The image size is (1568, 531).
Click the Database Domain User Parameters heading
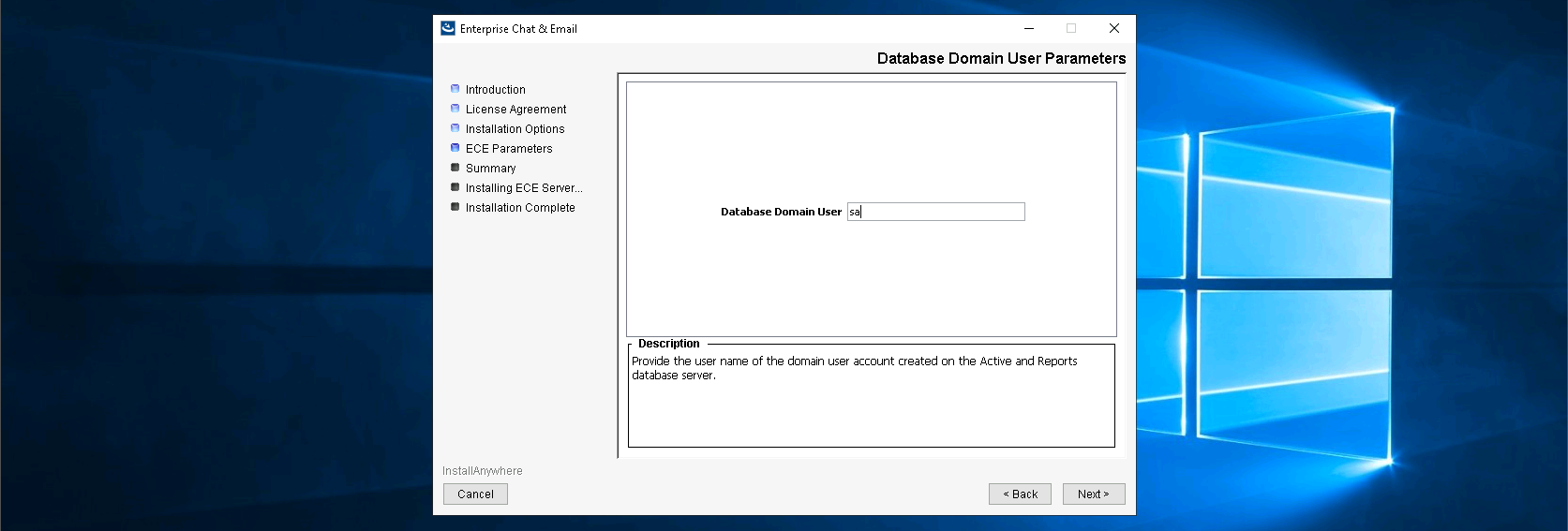click(x=1001, y=58)
